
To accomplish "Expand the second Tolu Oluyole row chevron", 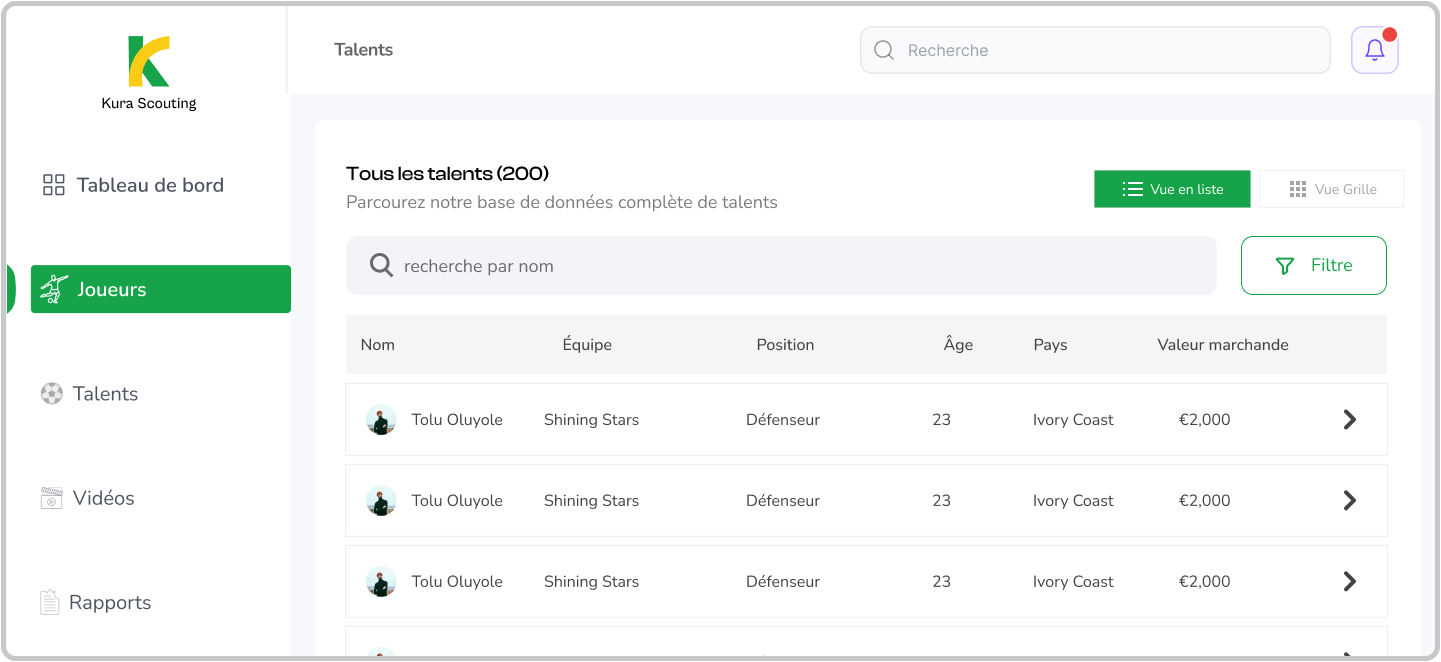I will click(1349, 500).
